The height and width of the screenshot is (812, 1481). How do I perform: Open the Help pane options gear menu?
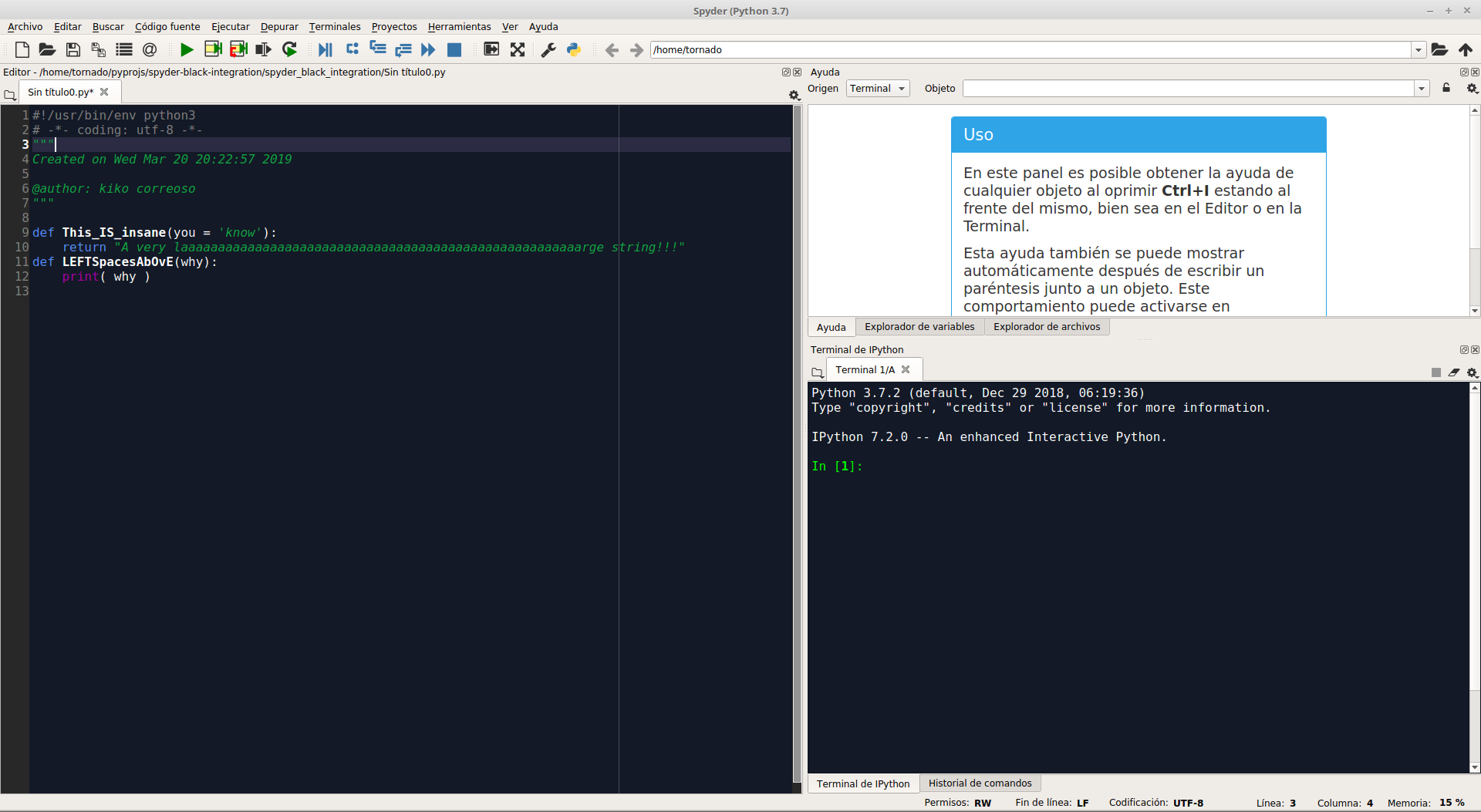(1473, 89)
